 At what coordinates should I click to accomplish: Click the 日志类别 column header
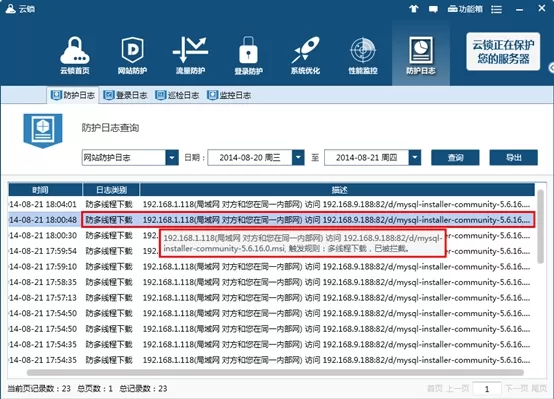(x=111, y=190)
